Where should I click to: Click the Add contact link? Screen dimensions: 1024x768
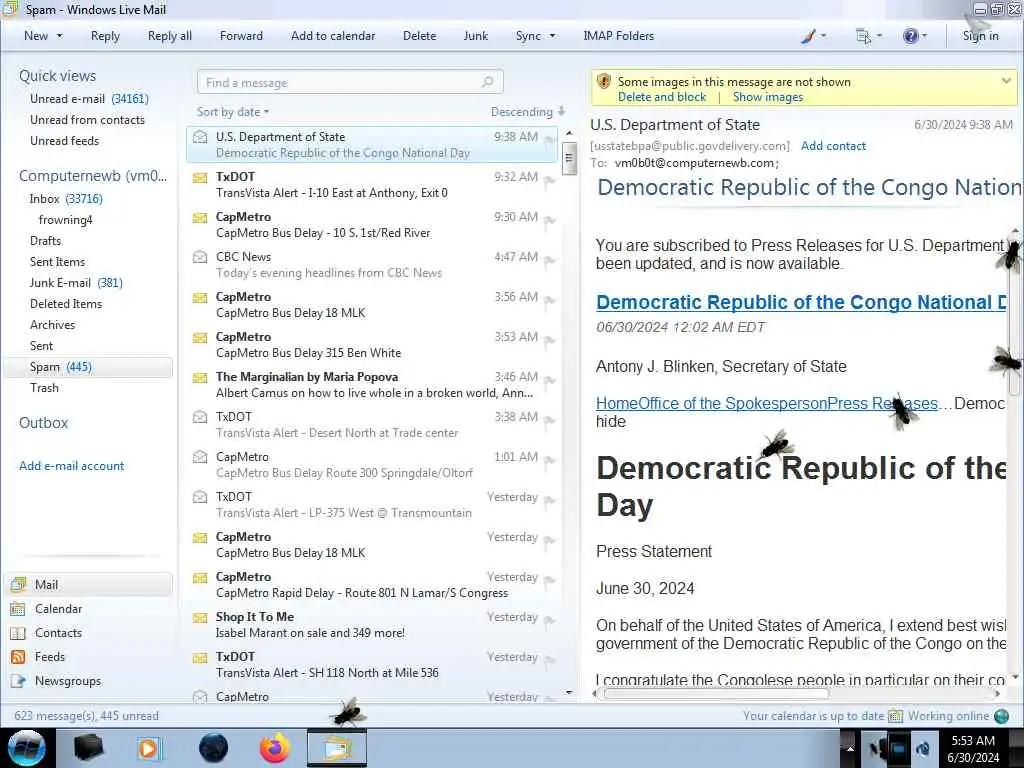click(833, 146)
